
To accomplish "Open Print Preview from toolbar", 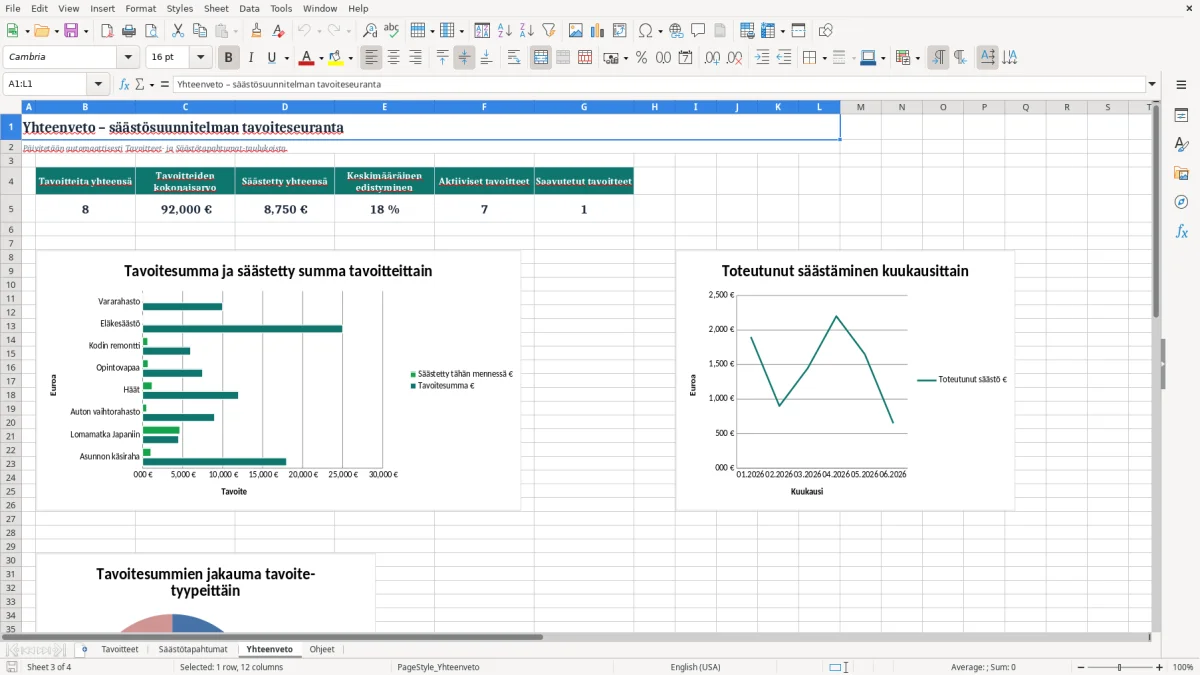I will coord(150,31).
